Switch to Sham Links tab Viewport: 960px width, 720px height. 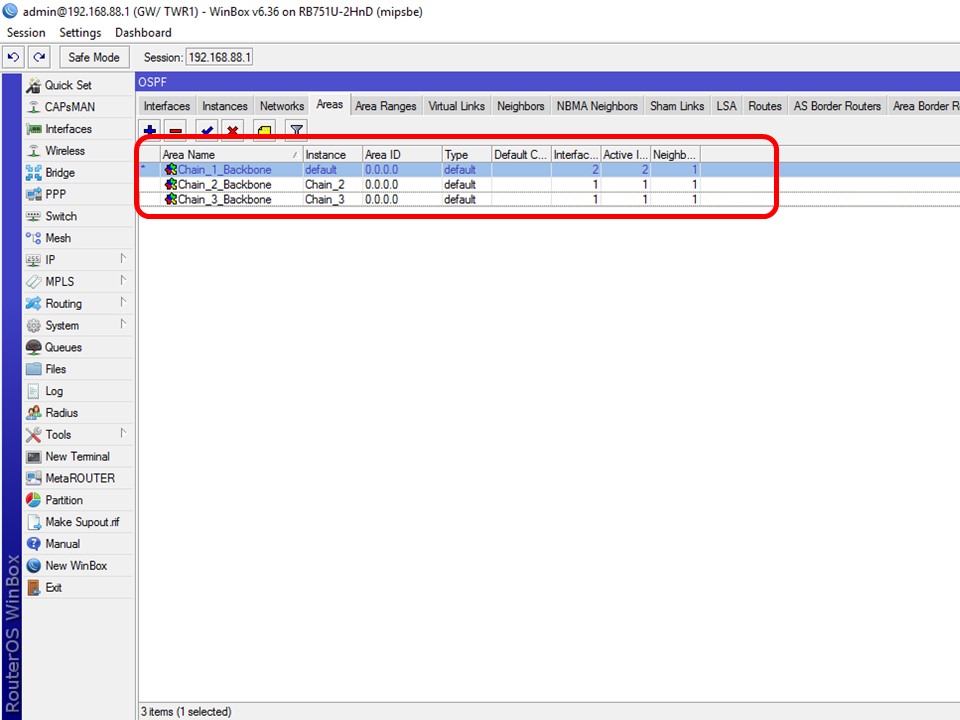(x=677, y=106)
